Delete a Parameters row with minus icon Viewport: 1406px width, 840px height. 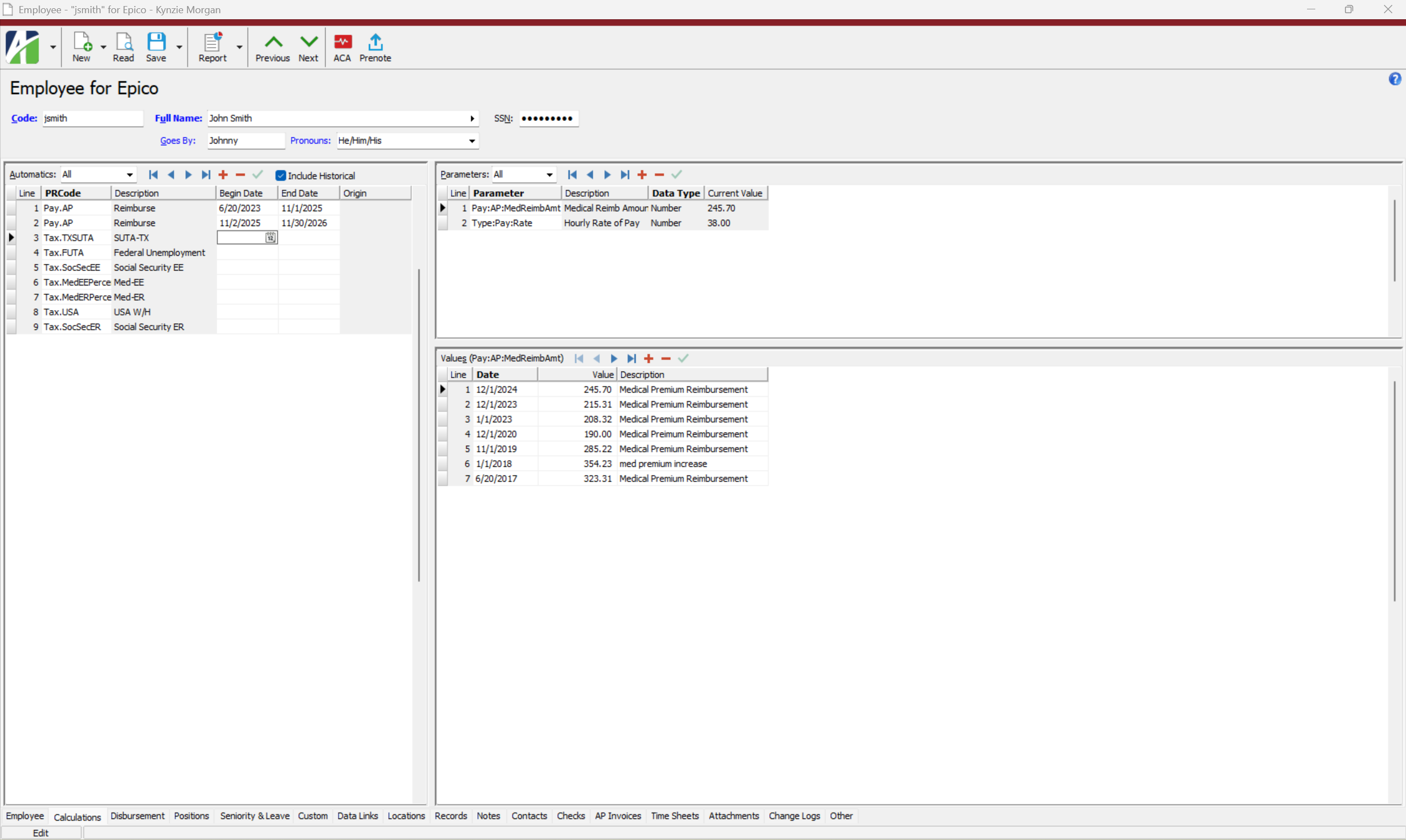[659, 175]
